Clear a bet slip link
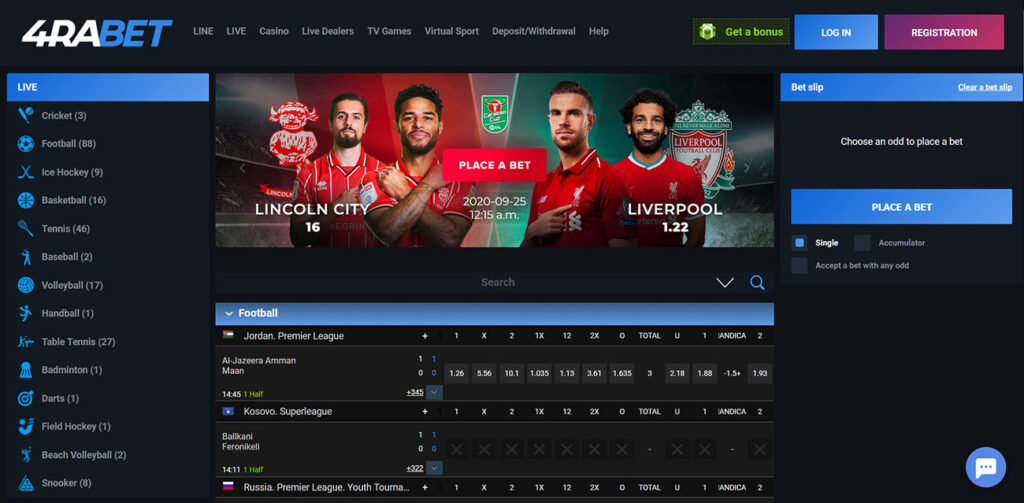Viewport: 1024px width, 503px height. tap(985, 87)
